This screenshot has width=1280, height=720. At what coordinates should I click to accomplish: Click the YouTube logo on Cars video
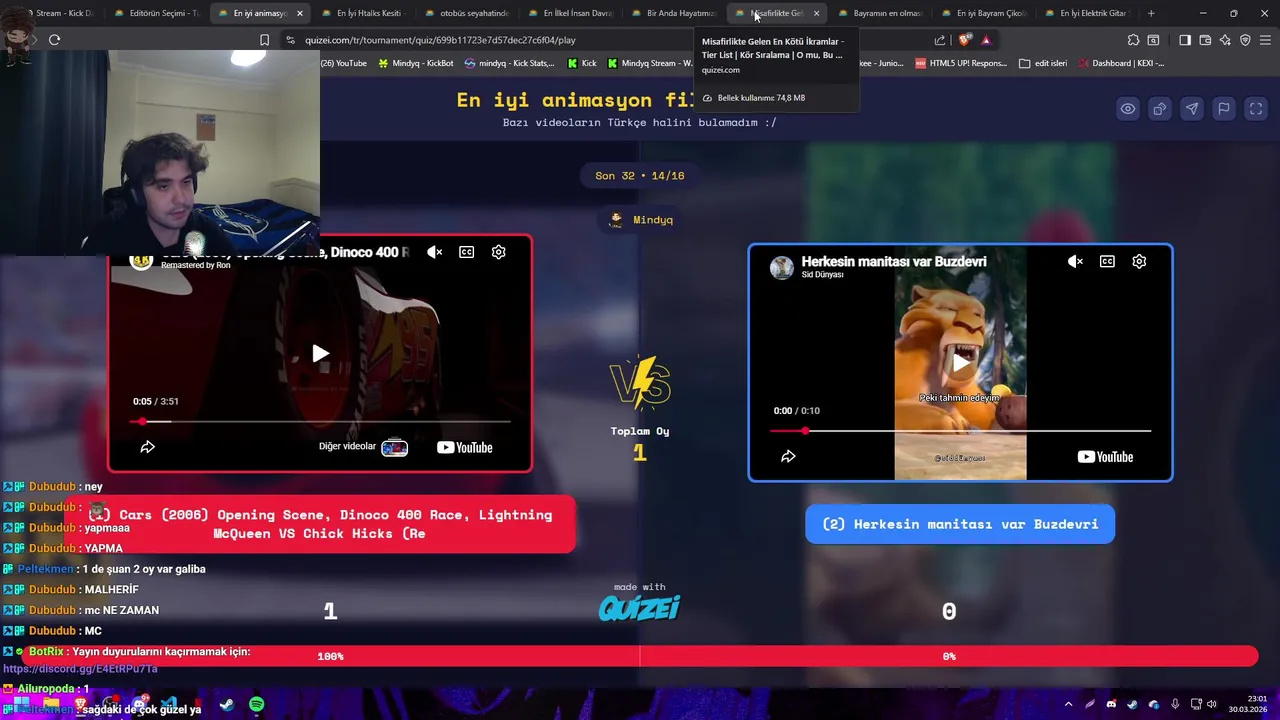[465, 447]
